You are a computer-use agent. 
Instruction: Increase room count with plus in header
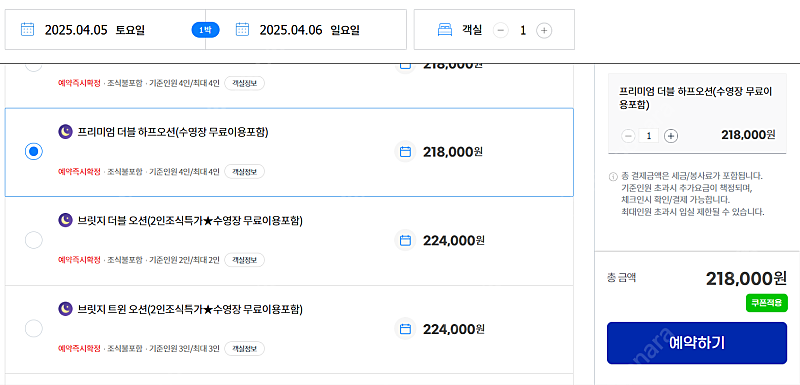[544, 31]
